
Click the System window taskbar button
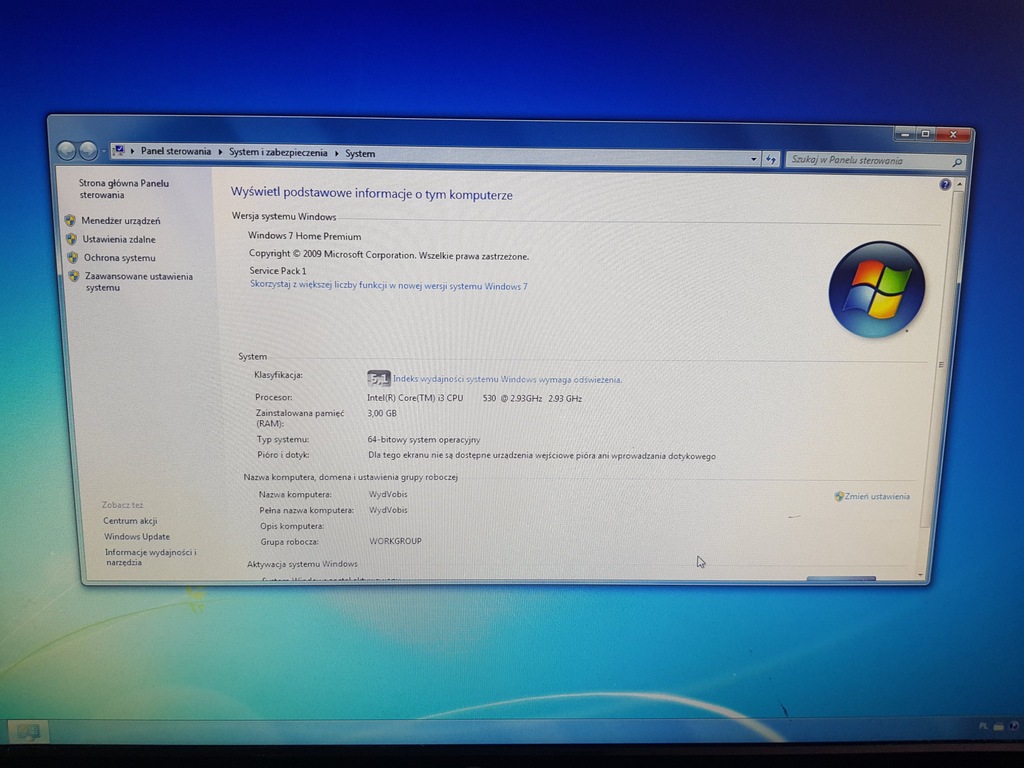27,731
